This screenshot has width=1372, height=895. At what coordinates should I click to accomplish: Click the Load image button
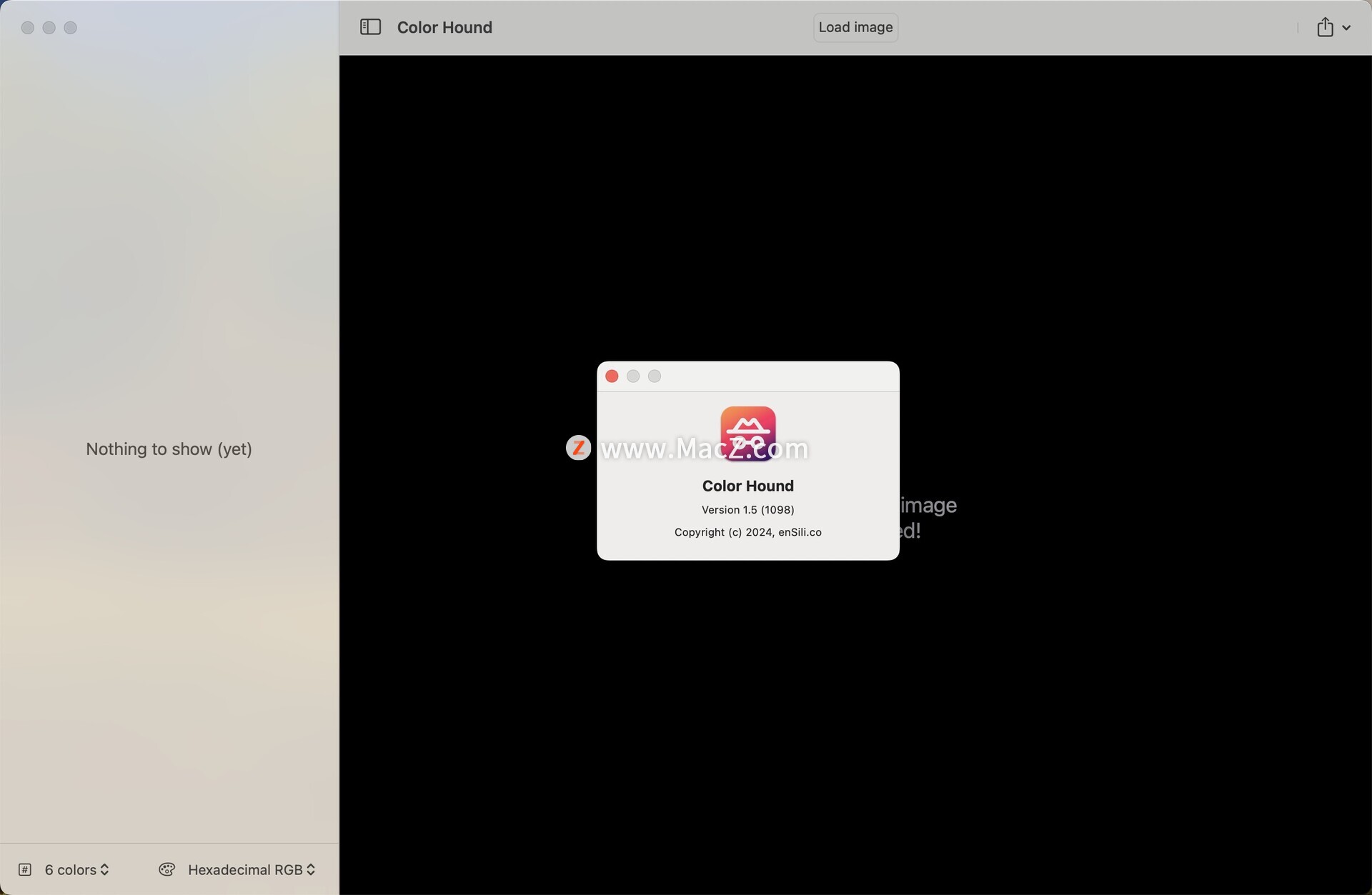[855, 27]
